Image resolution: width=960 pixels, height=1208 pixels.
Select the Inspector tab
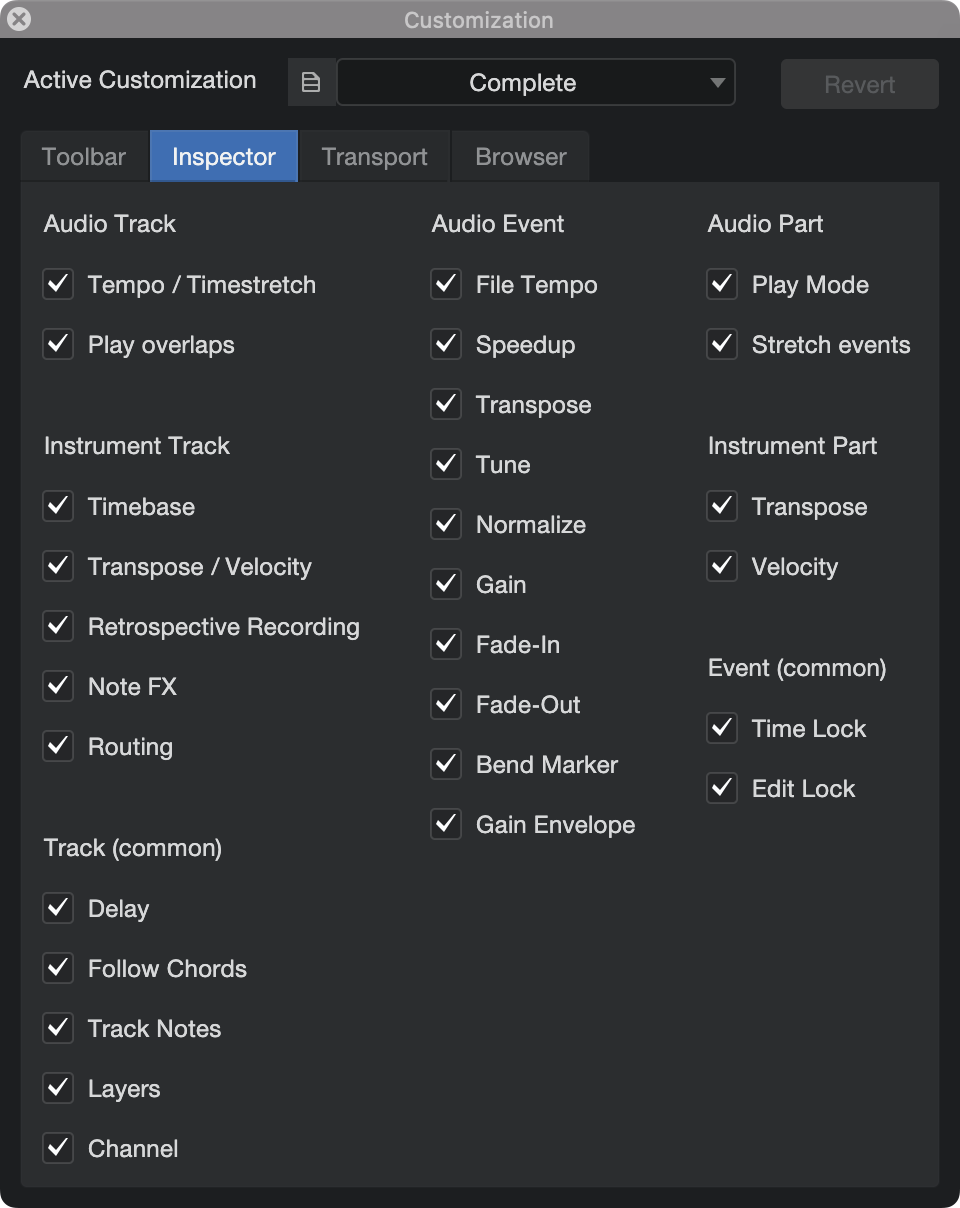pos(224,157)
